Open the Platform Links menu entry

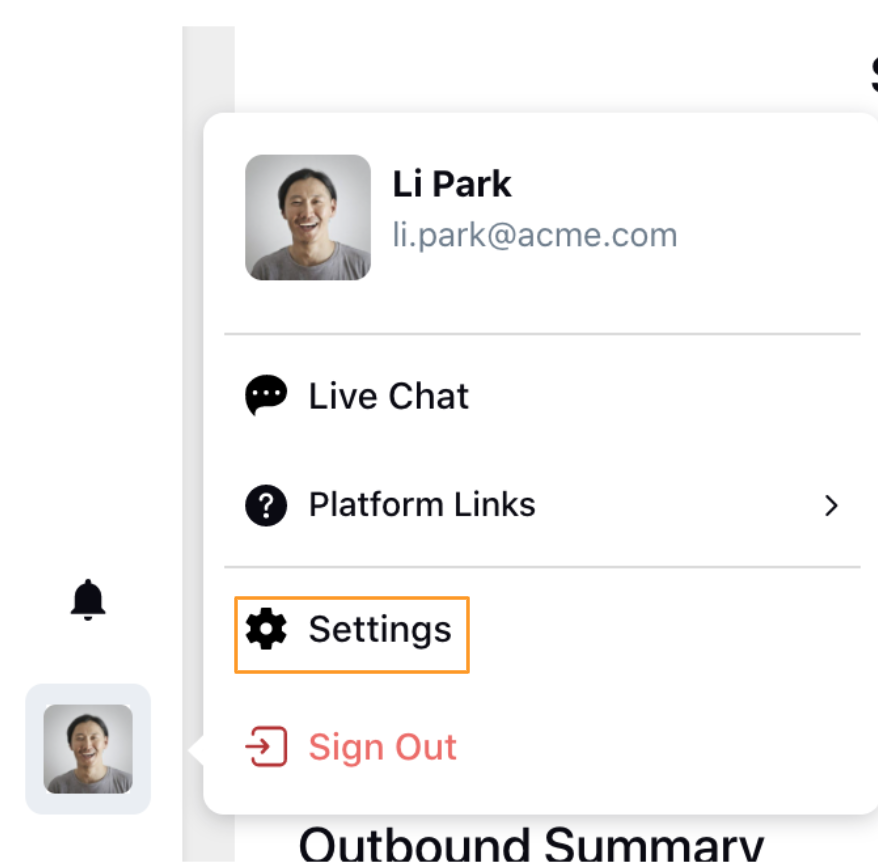click(x=542, y=505)
